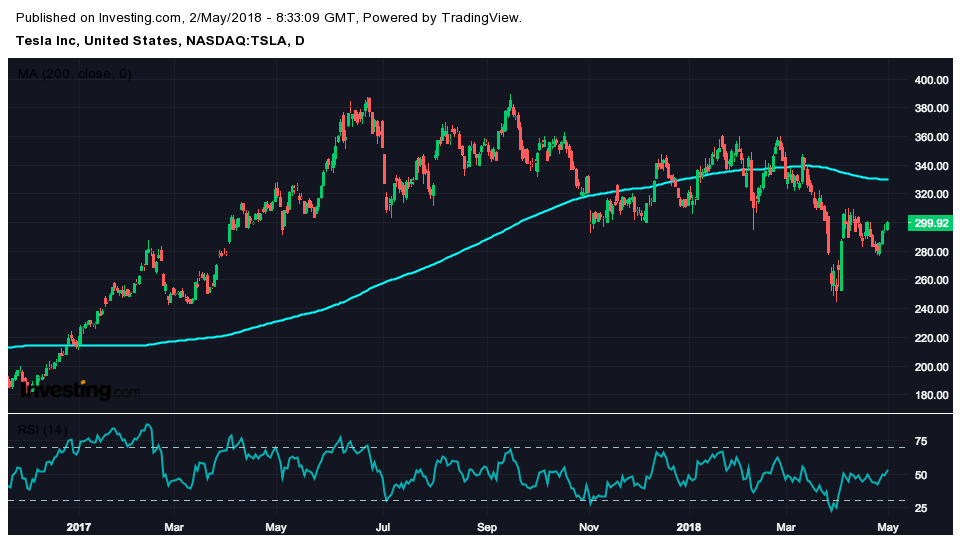Click the Sep date axis label
The height and width of the screenshot is (540, 960).
(487, 527)
